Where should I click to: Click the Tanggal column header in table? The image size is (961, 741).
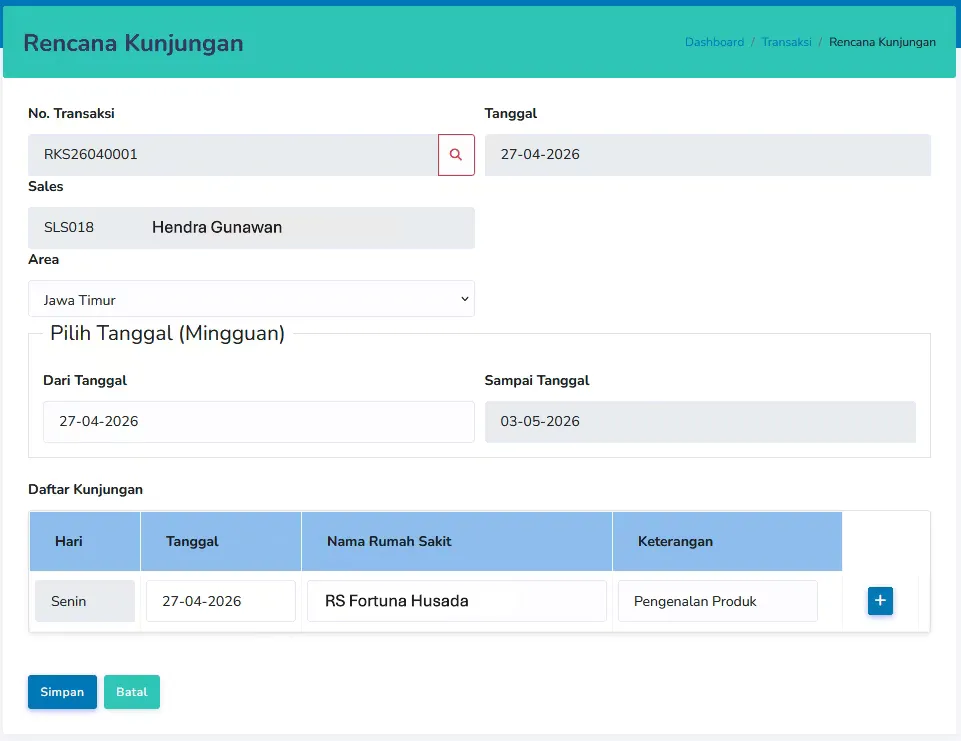221,541
